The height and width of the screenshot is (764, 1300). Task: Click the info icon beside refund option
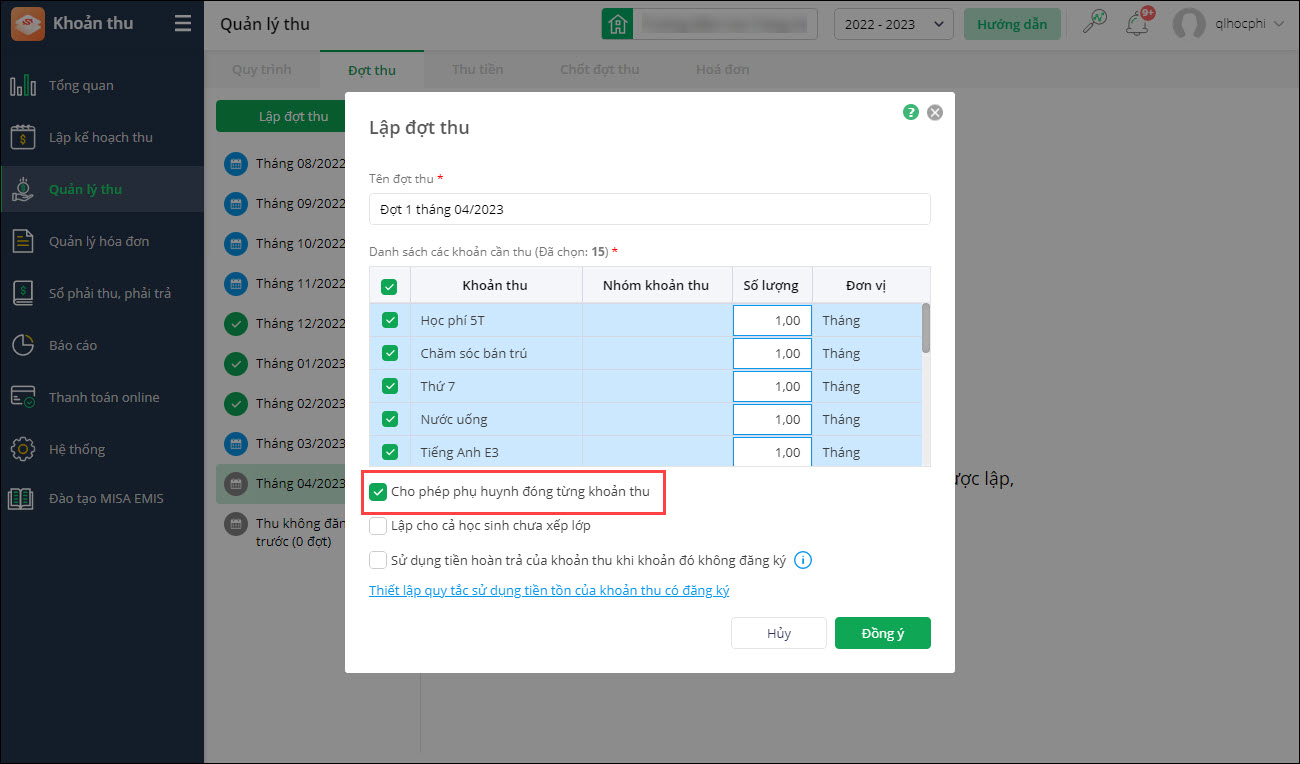[802, 560]
